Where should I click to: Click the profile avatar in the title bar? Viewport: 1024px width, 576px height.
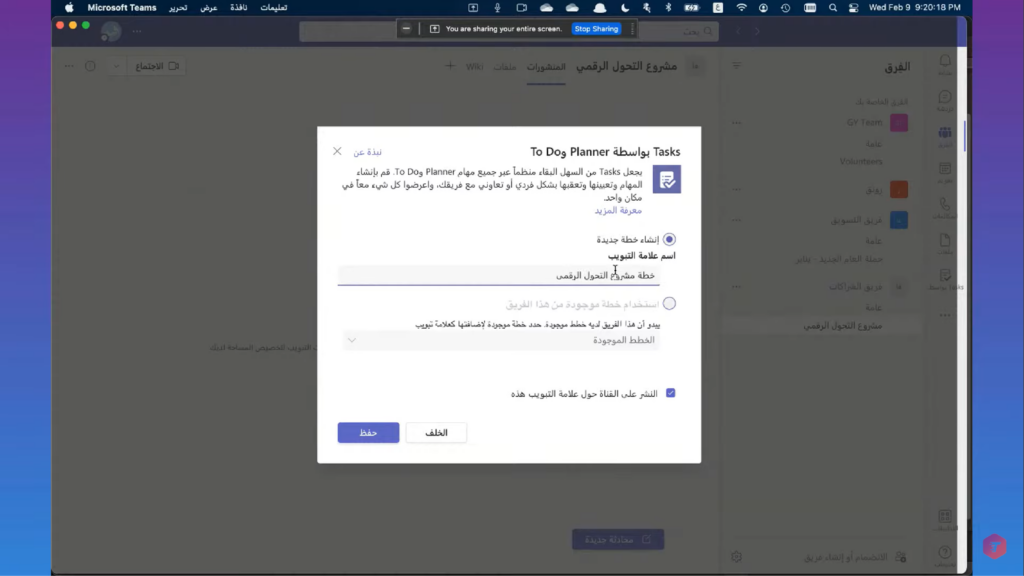[x=111, y=31]
